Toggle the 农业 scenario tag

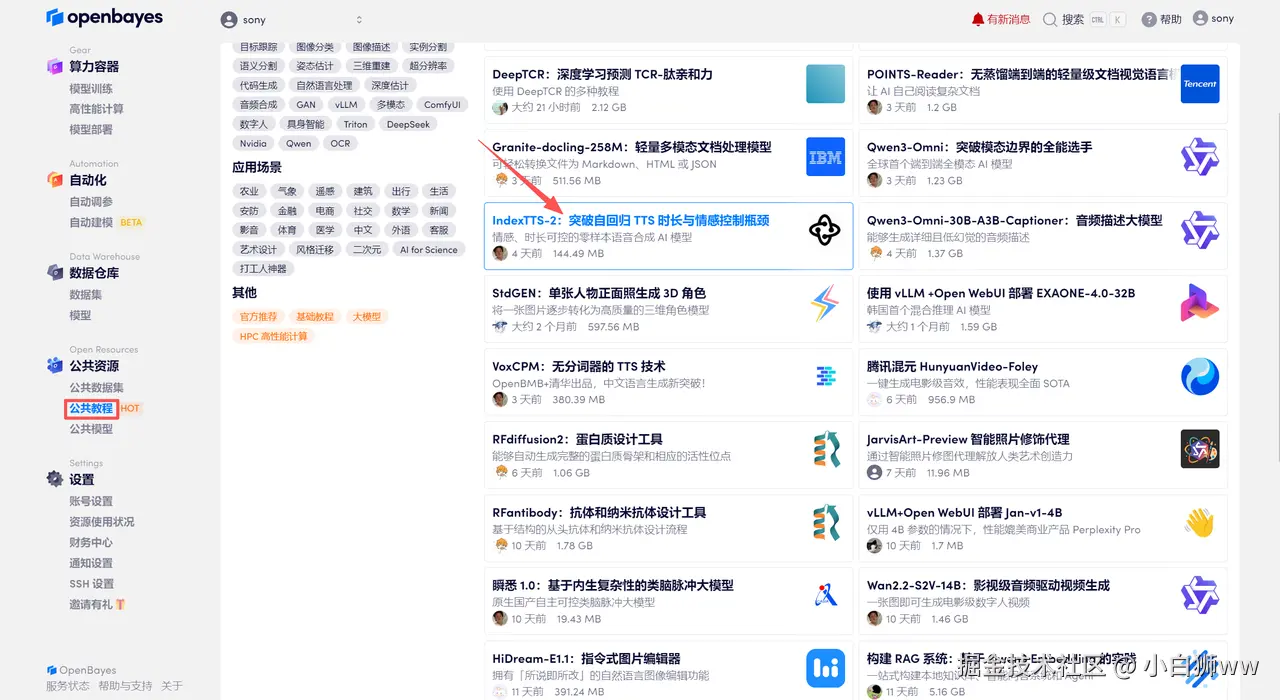tap(249, 191)
